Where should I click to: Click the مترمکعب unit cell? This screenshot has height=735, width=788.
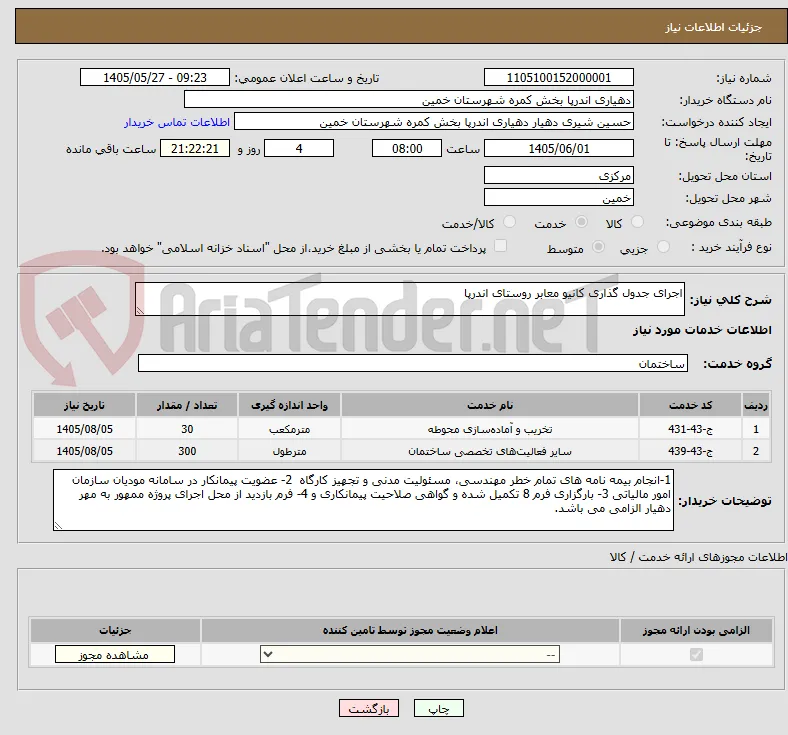[289, 429]
